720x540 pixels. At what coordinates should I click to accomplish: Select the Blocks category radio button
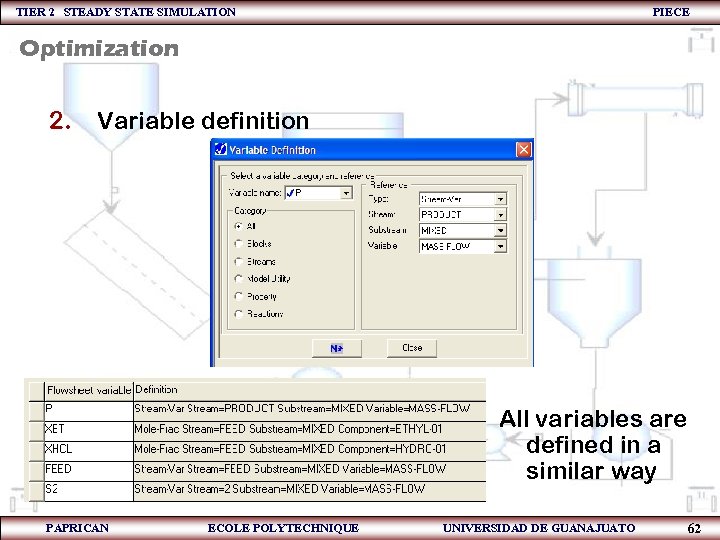coord(238,244)
